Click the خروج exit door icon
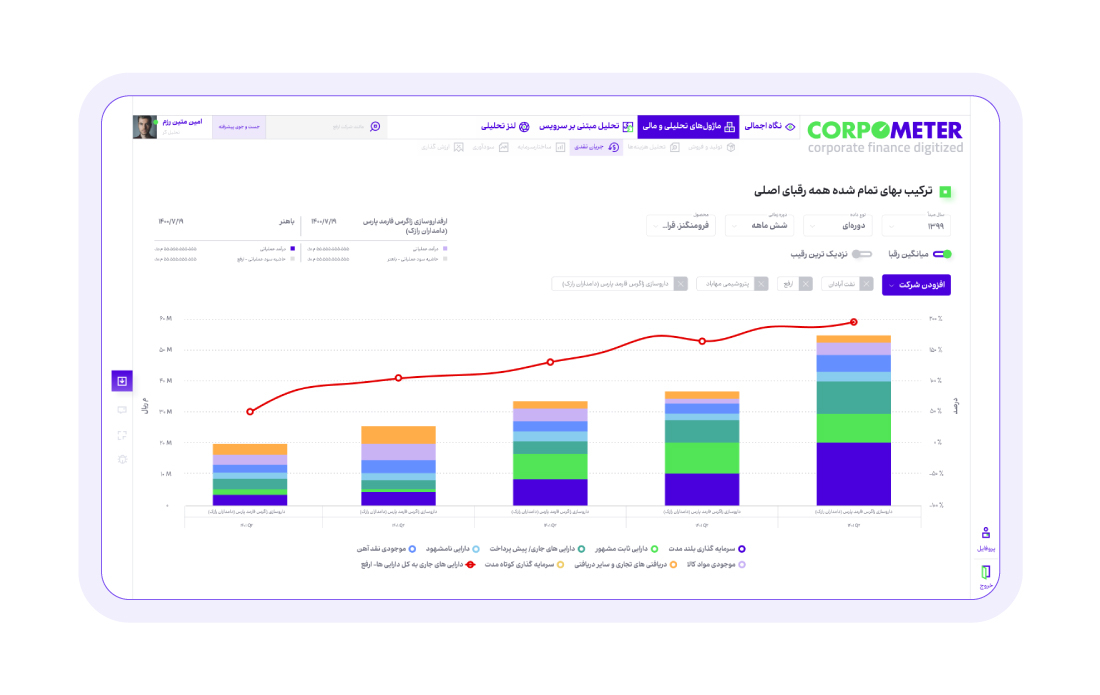Screen dimensions: 1100x695 click(x=985, y=575)
